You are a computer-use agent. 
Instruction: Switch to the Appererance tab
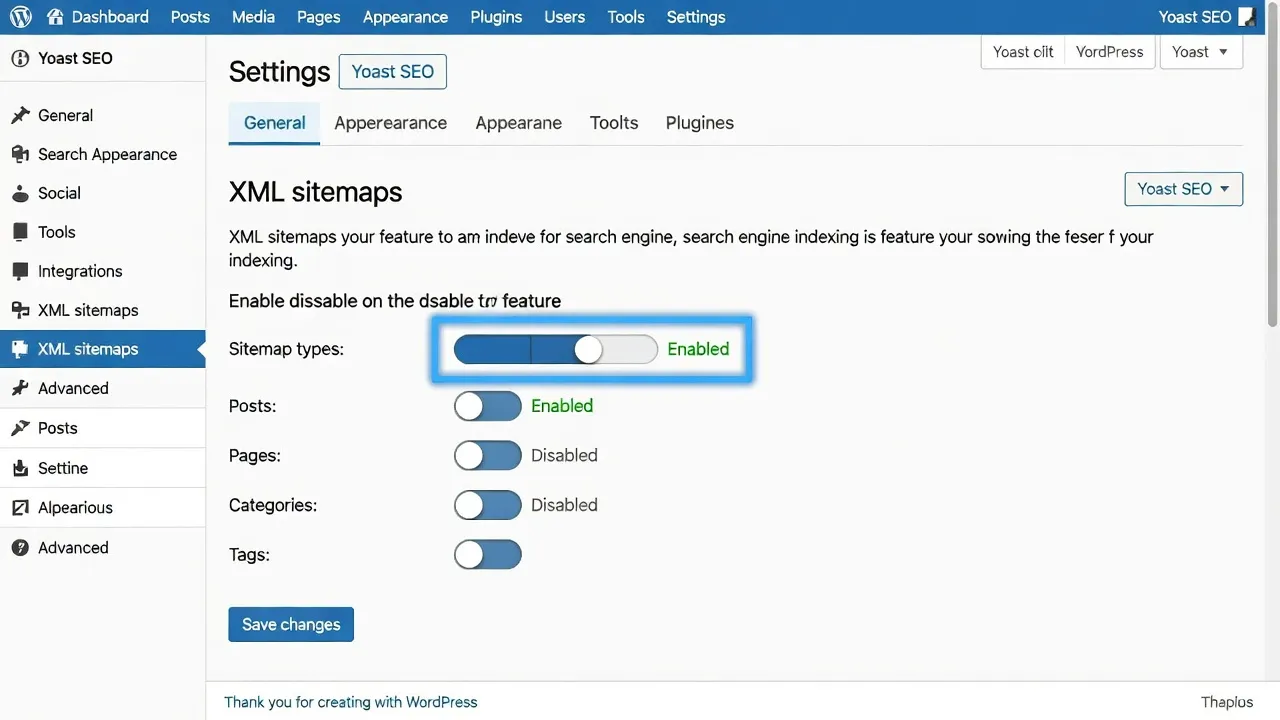(x=390, y=123)
